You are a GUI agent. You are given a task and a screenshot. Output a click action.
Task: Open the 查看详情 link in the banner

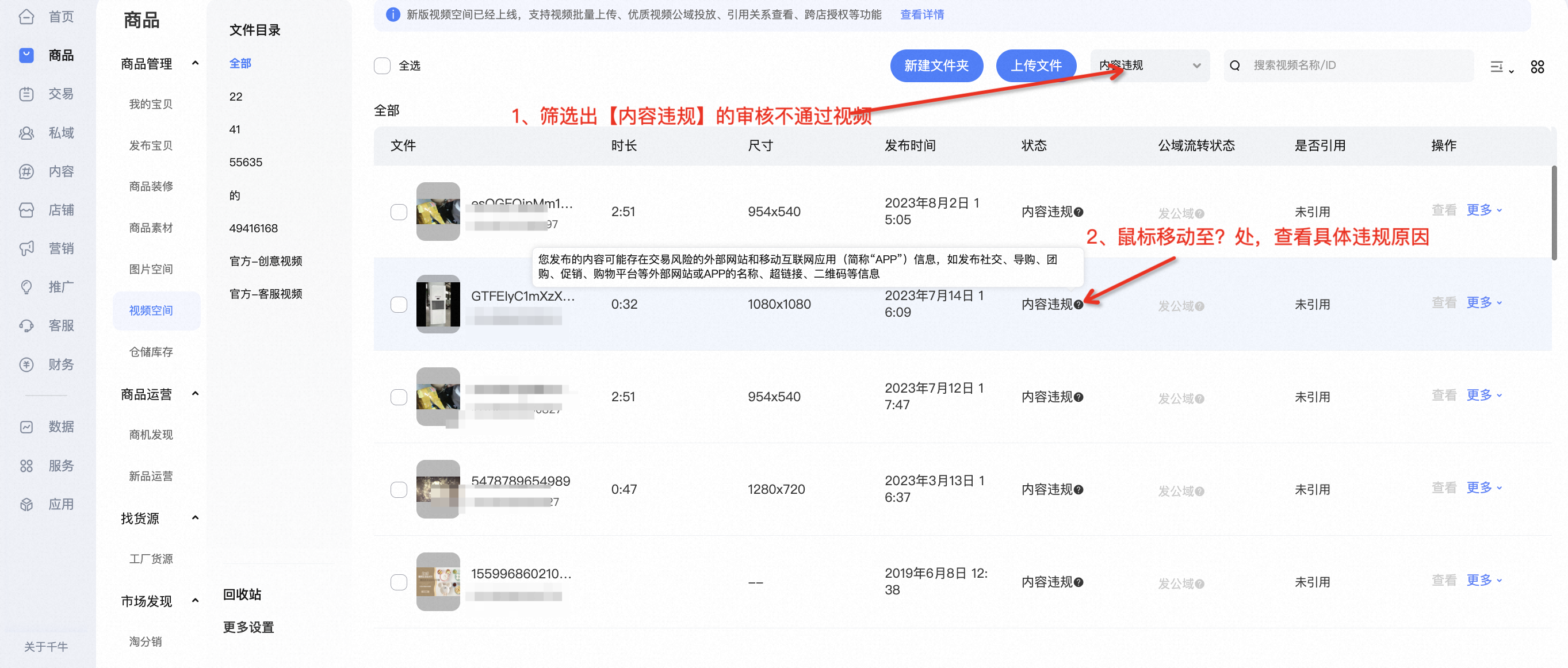tap(921, 14)
